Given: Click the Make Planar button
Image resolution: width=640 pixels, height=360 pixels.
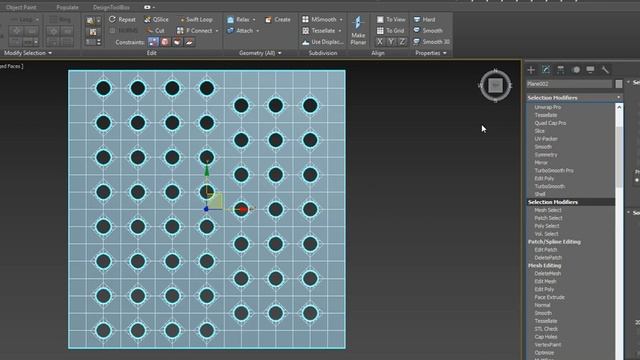Looking at the screenshot, I should pyautogui.click(x=358, y=30).
